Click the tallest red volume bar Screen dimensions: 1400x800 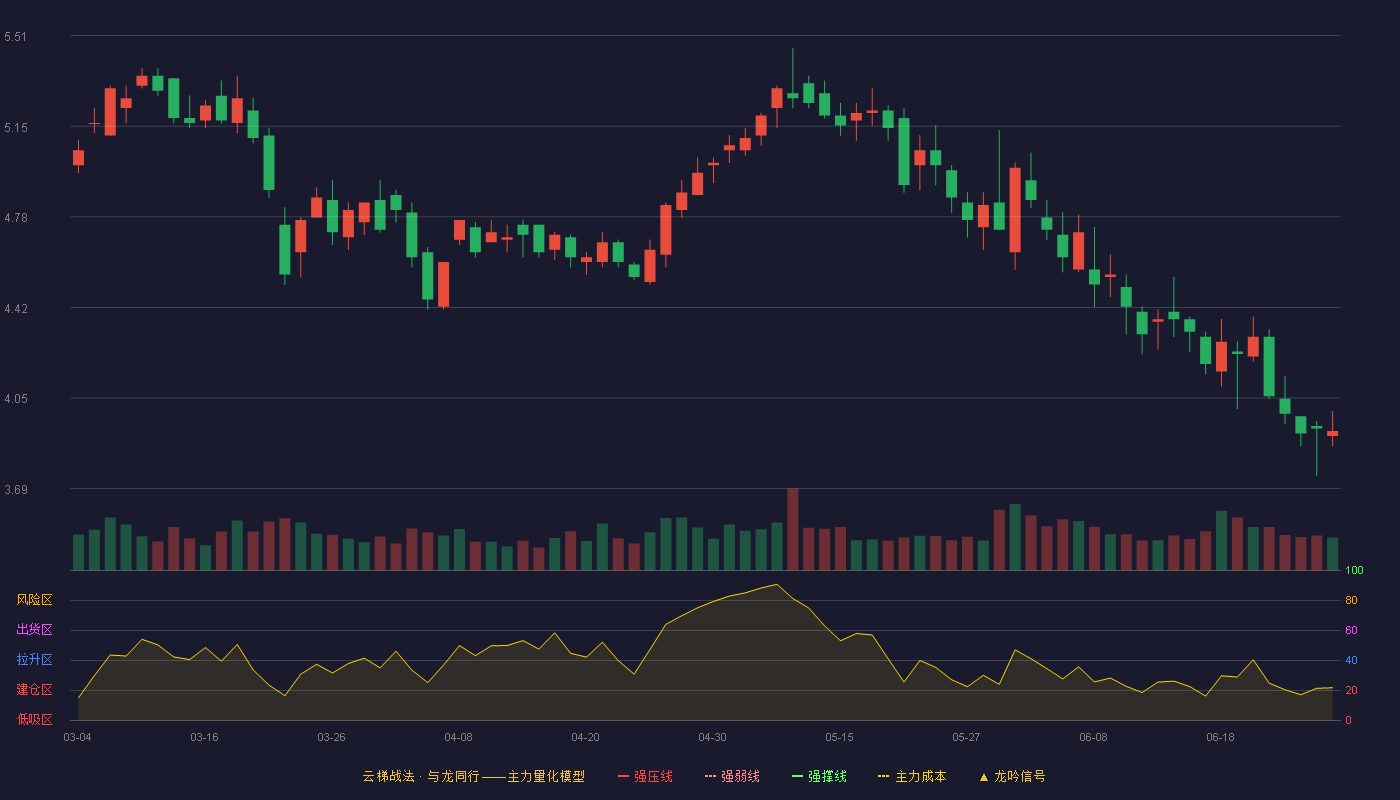pyautogui.click(x=793, y=529)
